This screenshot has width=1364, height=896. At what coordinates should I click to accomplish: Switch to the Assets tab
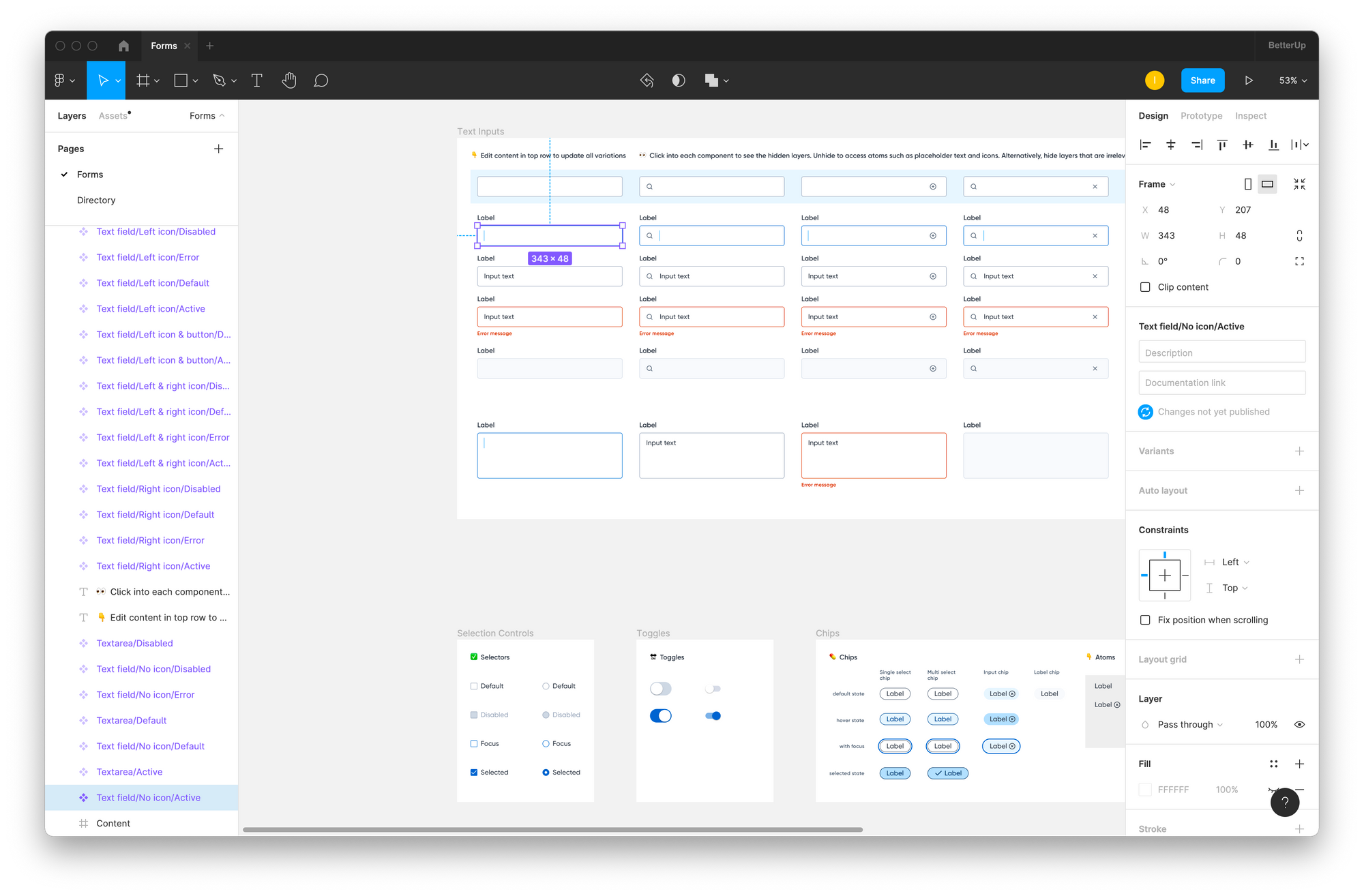113,116
